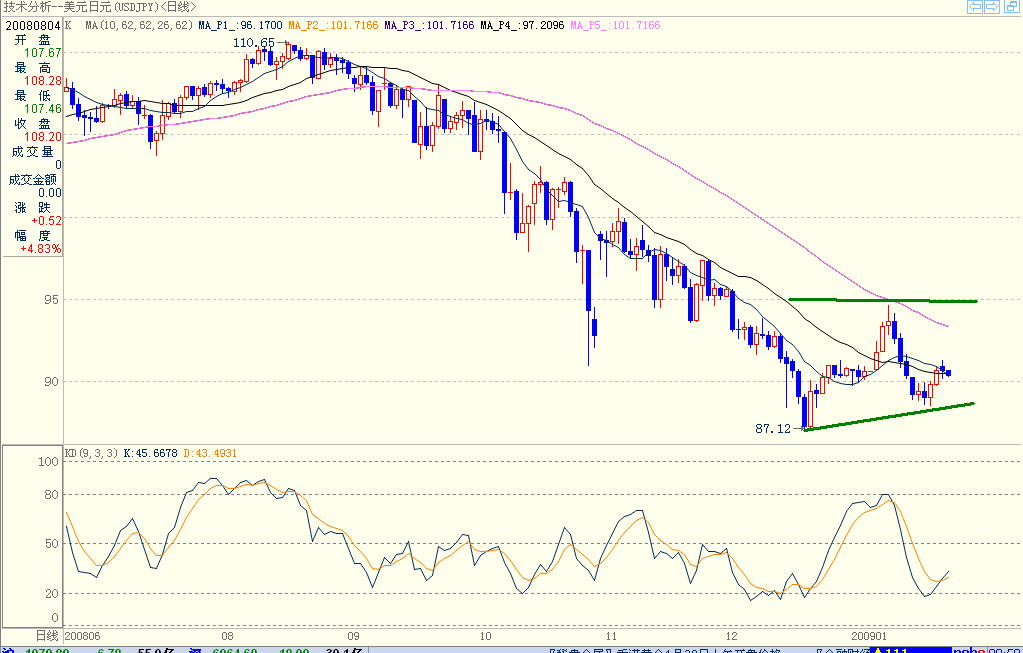The width and height of the screenshot is (1023, 653).
Task: Click the MA_P1_:96.1700 label
Action: (x=240, y=25)
